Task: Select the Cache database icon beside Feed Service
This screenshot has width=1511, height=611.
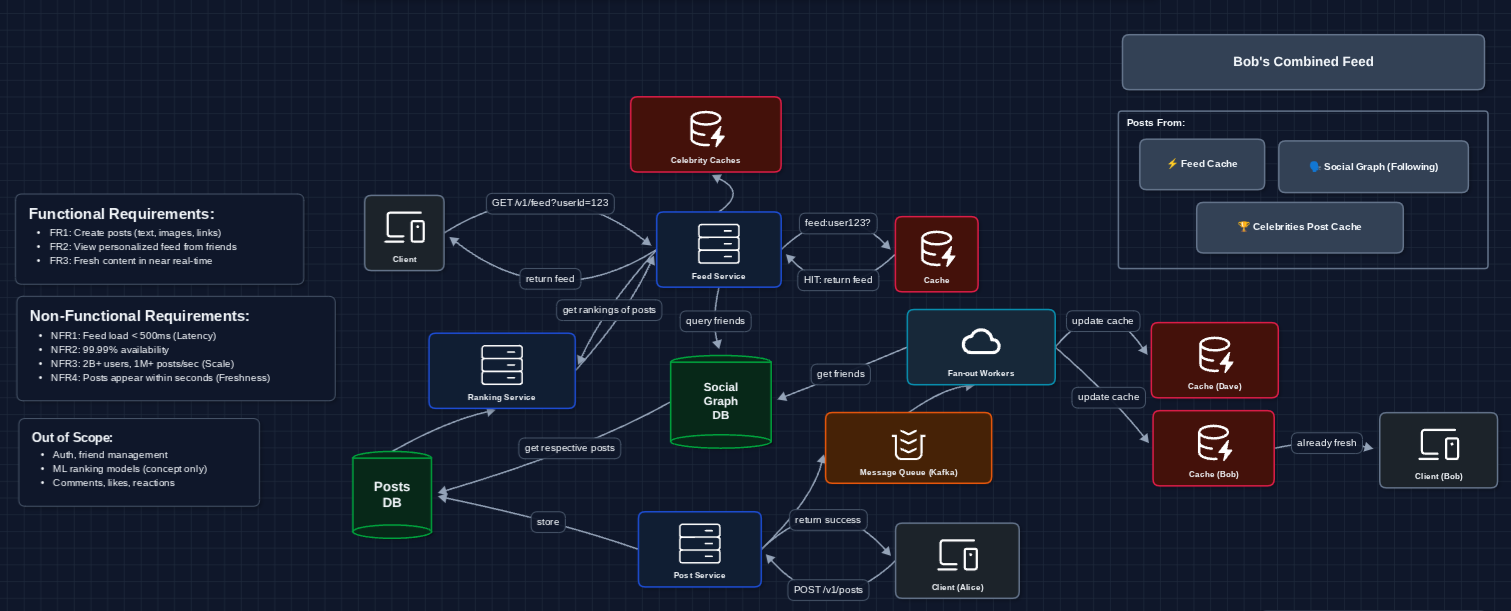Action: pyautogui.click(x=936, y=249)
